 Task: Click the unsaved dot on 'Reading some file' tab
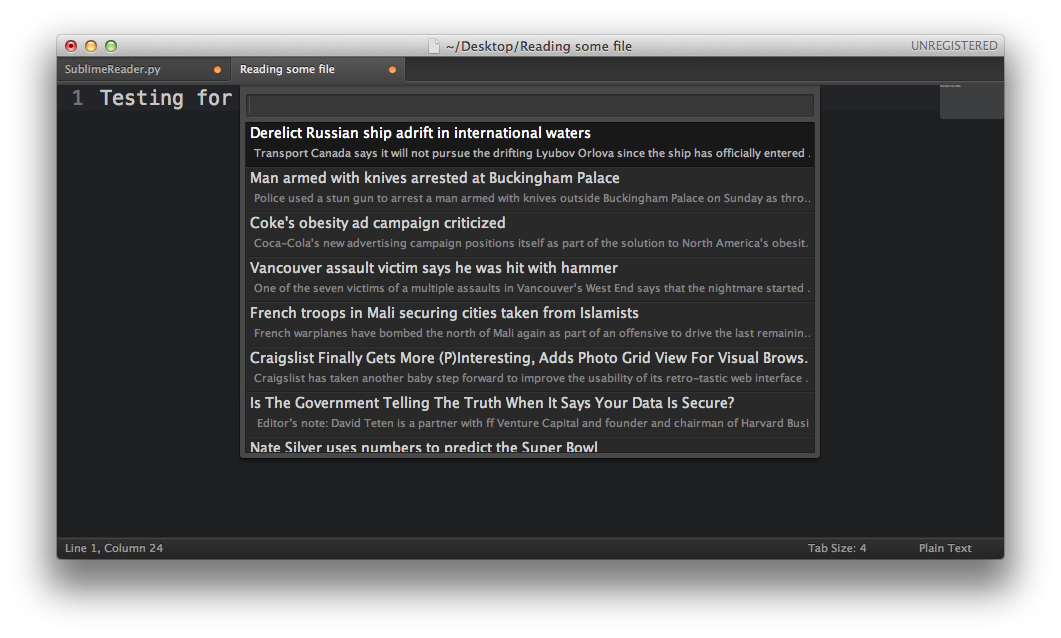pos(392,70)
